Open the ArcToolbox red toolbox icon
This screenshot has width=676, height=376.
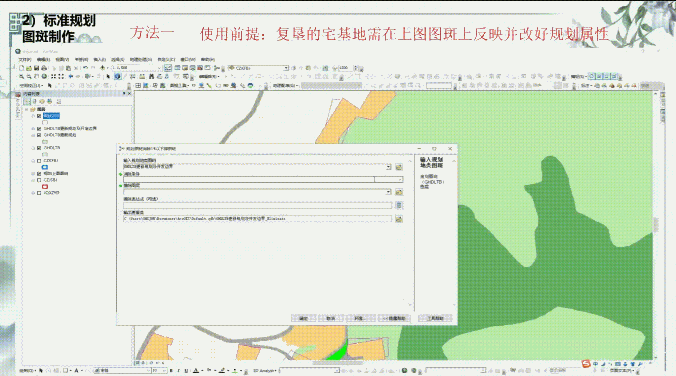coord(200,68)
